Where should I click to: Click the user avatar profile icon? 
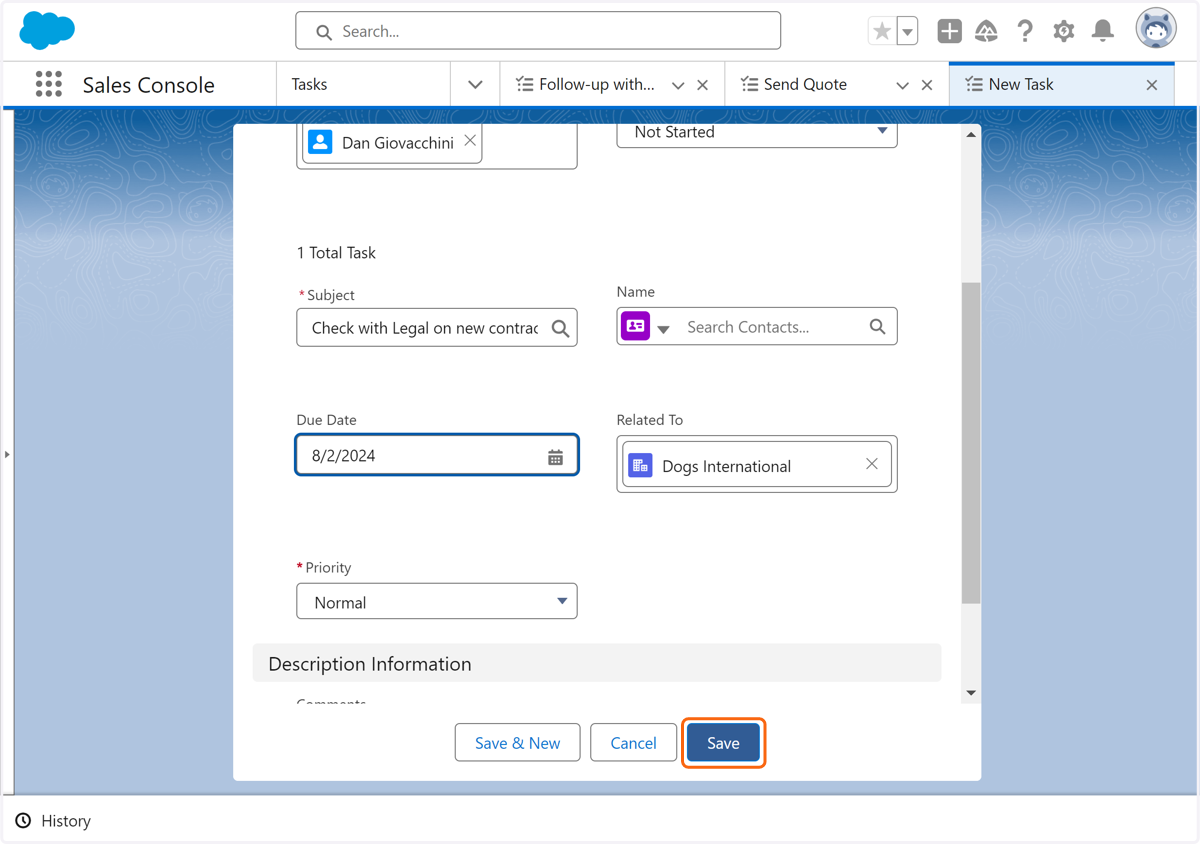[1156, 29]
